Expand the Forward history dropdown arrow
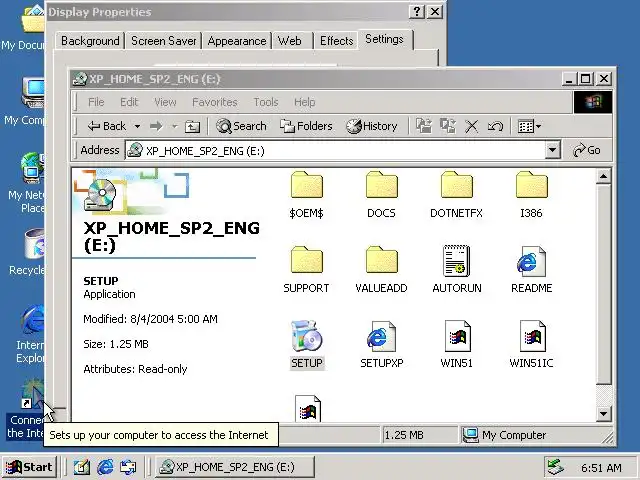640x480 pixels. [x=174, y=127]
